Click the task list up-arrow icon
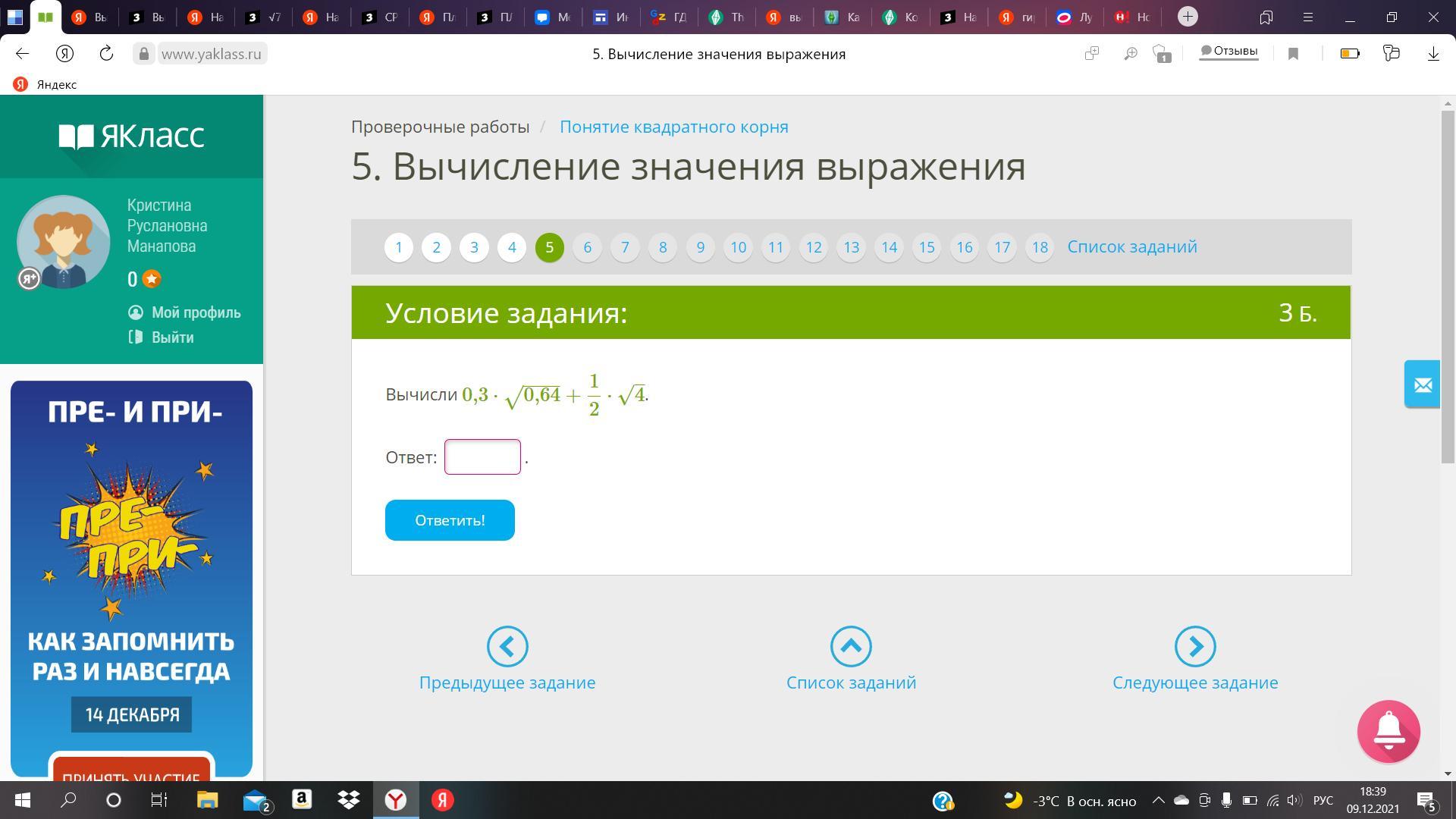The image size is (1456, 819). click(851, 646)
